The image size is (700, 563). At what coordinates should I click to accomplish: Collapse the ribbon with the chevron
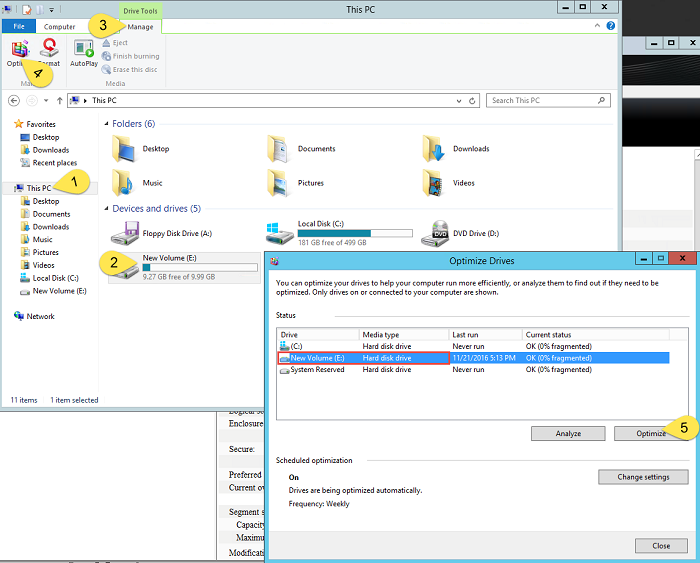597,26
